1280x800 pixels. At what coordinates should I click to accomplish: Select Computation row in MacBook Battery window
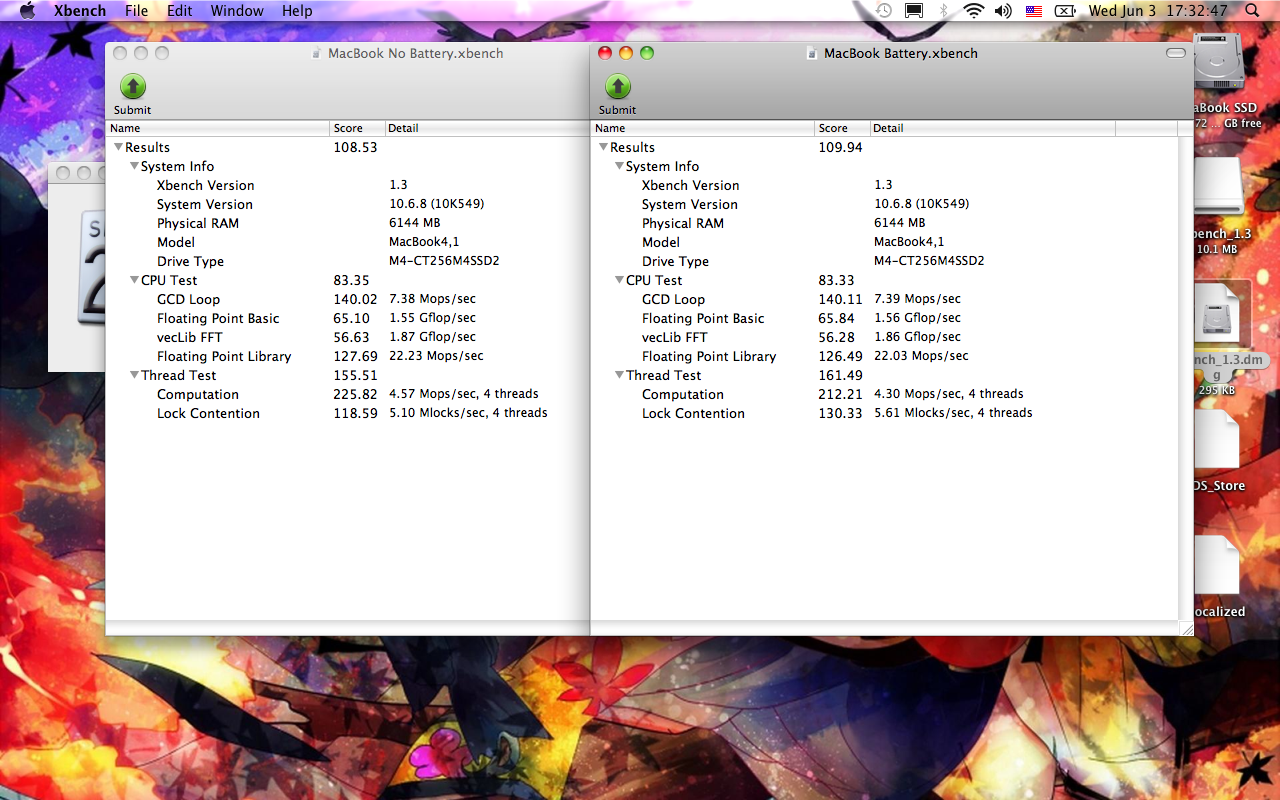(x=885, y=394)
